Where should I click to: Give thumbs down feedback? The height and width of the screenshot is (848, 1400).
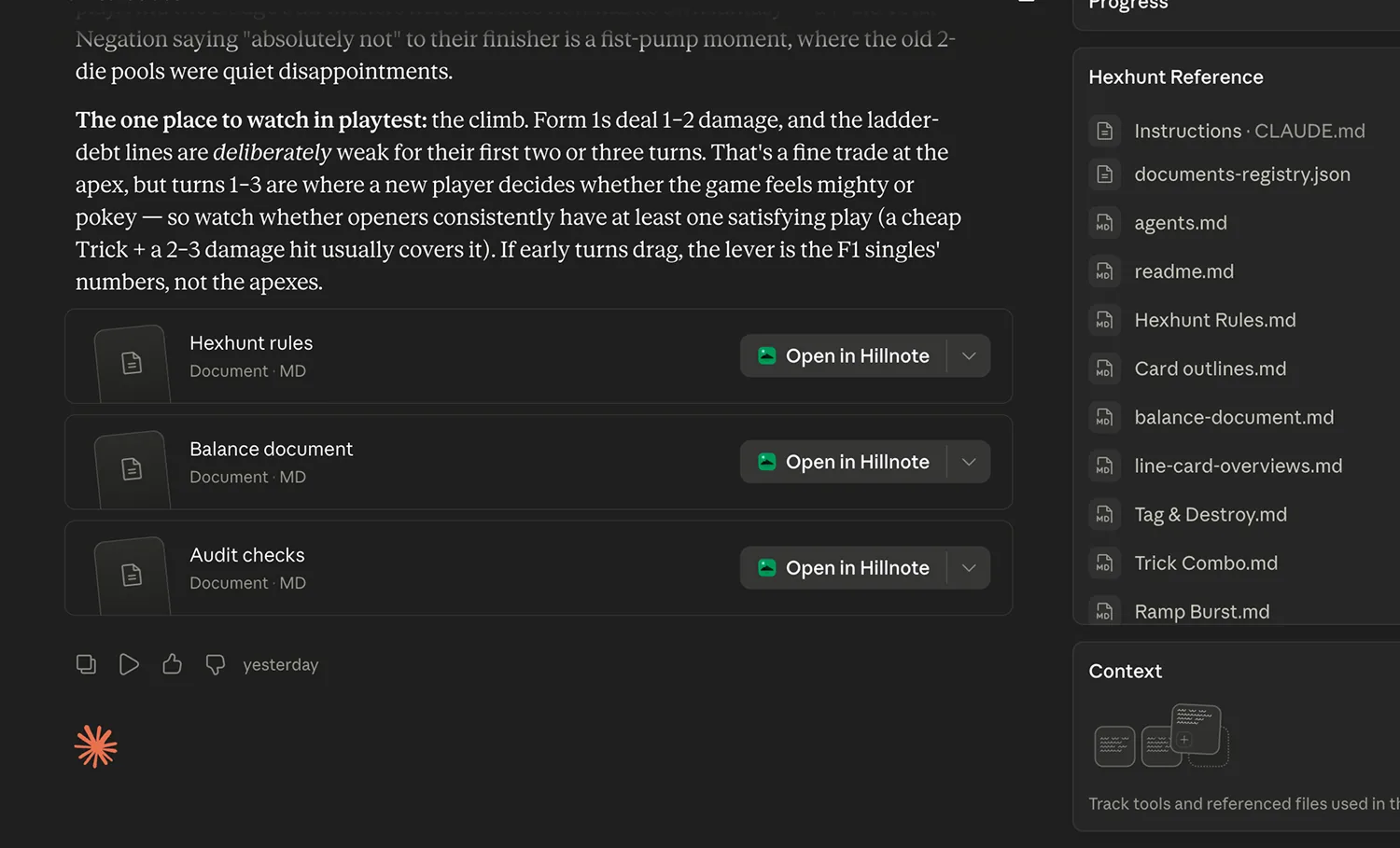[215, 664]
